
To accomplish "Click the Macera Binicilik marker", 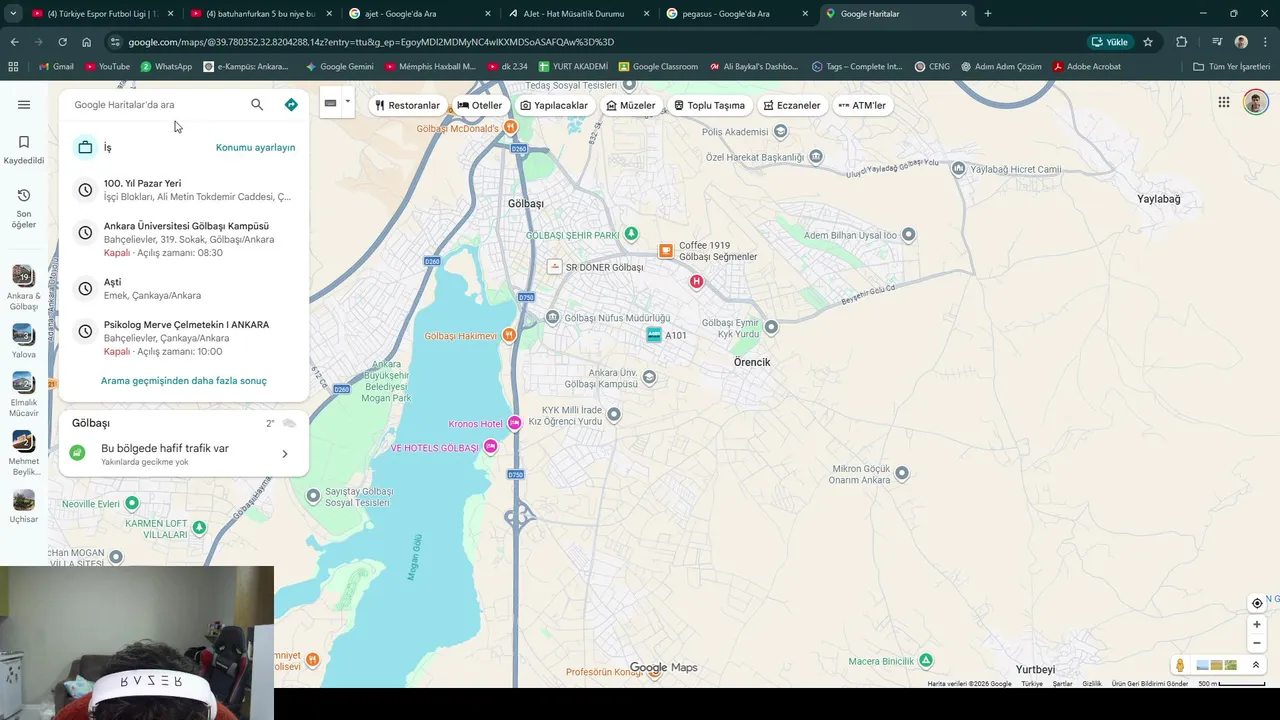I will 926,660.
